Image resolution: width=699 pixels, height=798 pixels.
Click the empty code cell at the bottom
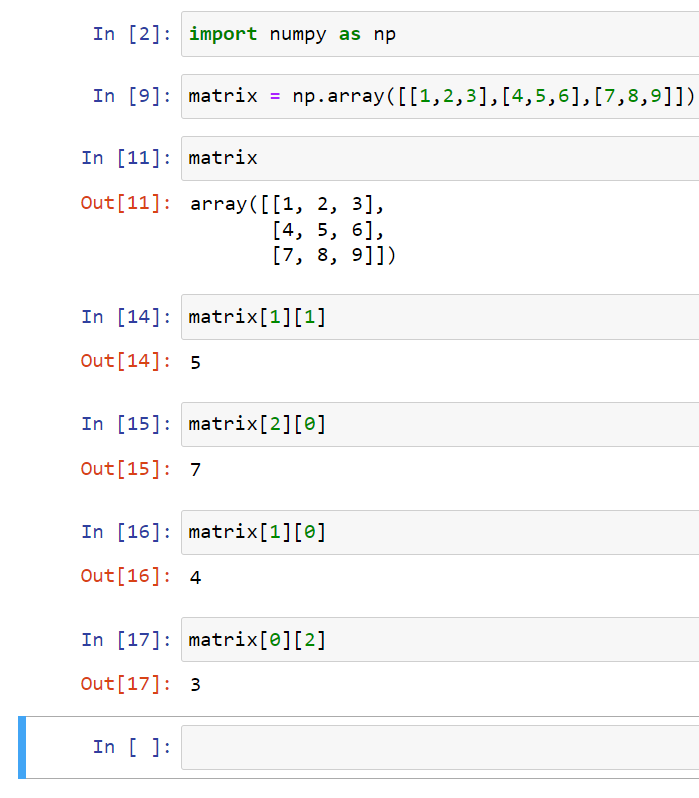[x=440, y=748]
